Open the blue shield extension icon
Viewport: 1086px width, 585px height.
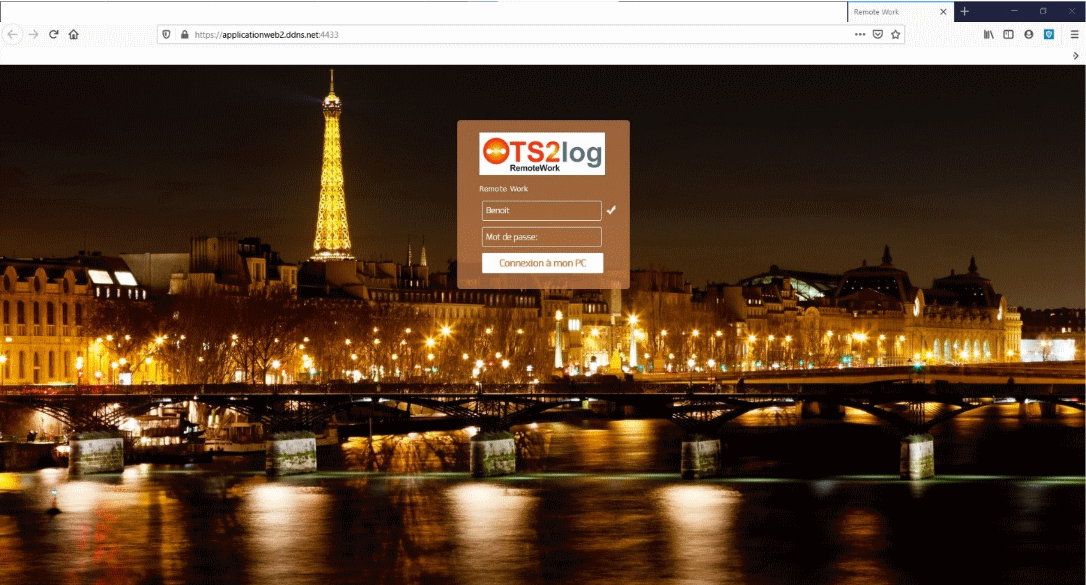1049,34
